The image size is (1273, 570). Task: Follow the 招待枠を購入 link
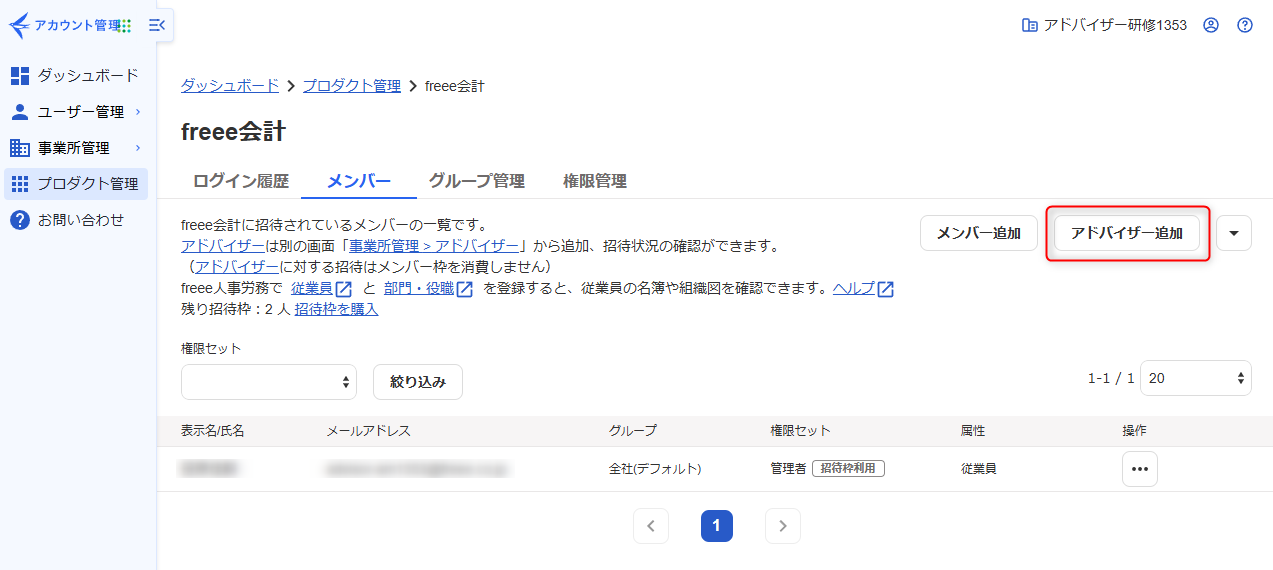click(x=336, y=309)
